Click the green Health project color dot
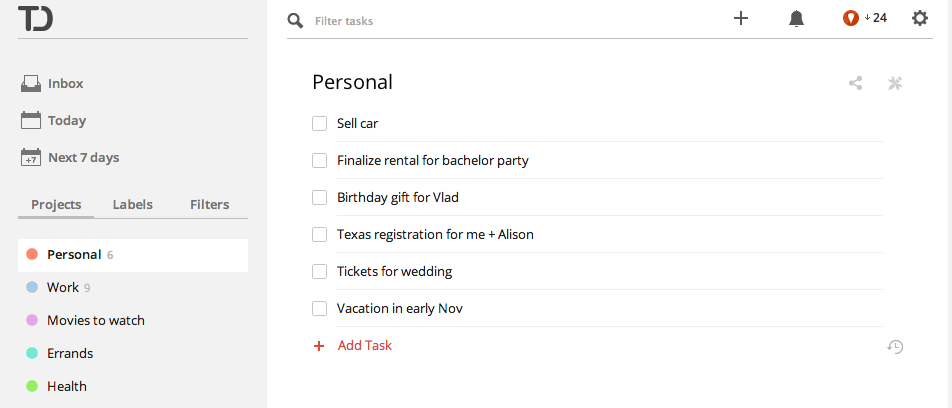The image size is (952, 408). click(32, 387)
